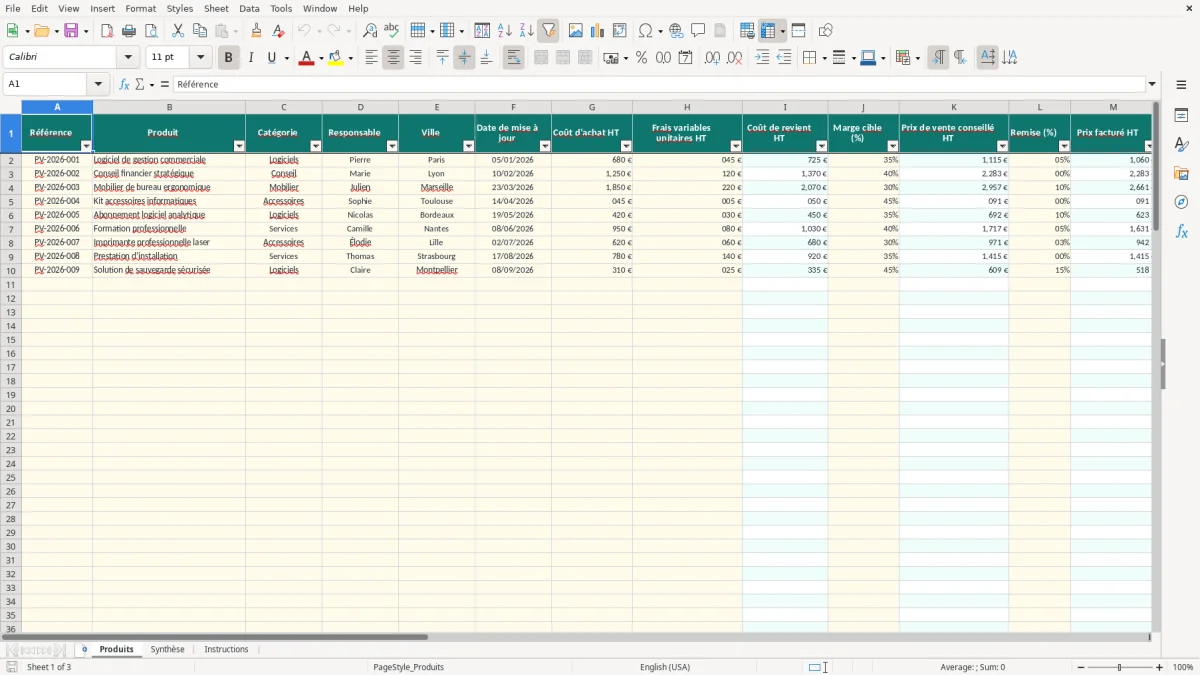Click the Sort Ascending icon

[505, 31]
